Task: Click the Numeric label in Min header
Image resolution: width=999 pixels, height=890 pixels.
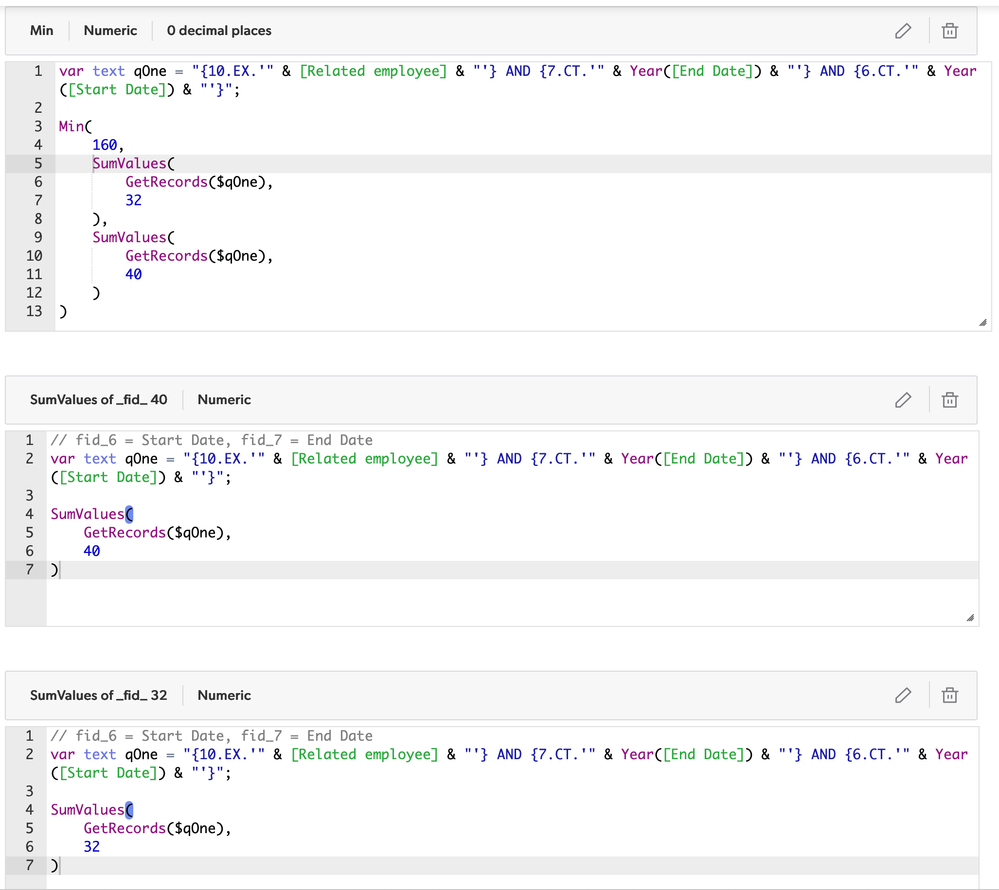Action: click(x=110, y=31)
